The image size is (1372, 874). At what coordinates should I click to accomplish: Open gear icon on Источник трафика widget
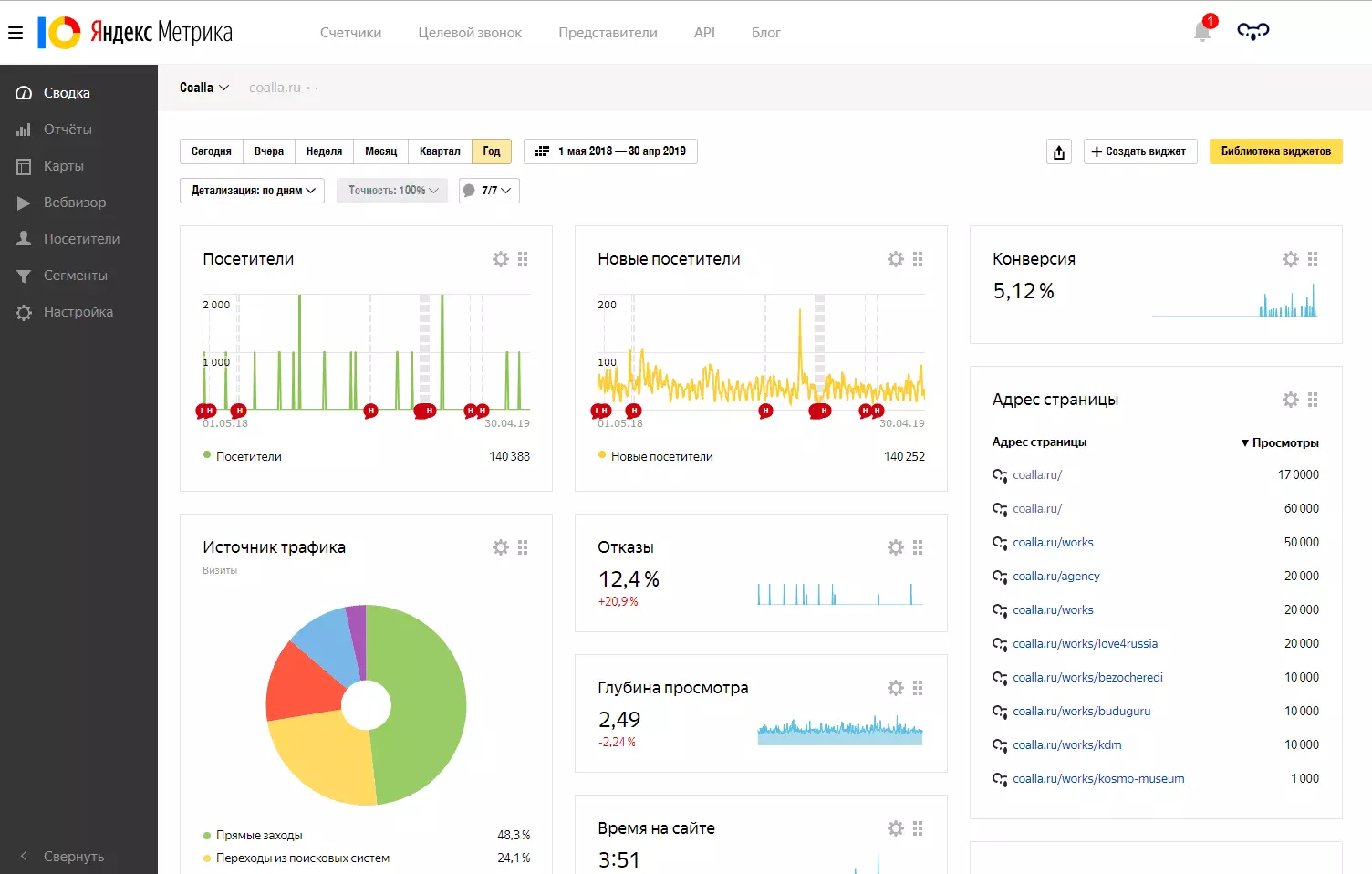click(x=501, y=547)
